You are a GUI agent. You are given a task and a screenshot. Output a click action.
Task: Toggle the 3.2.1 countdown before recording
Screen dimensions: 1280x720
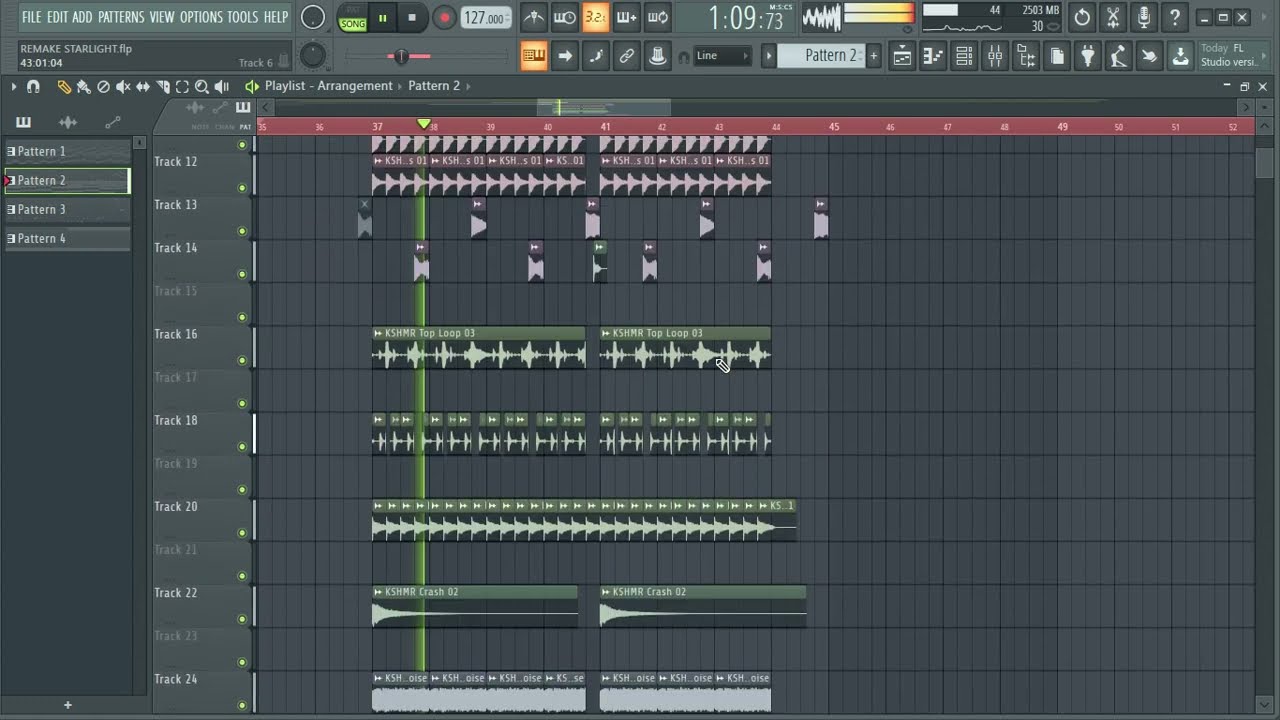point(596,17)
